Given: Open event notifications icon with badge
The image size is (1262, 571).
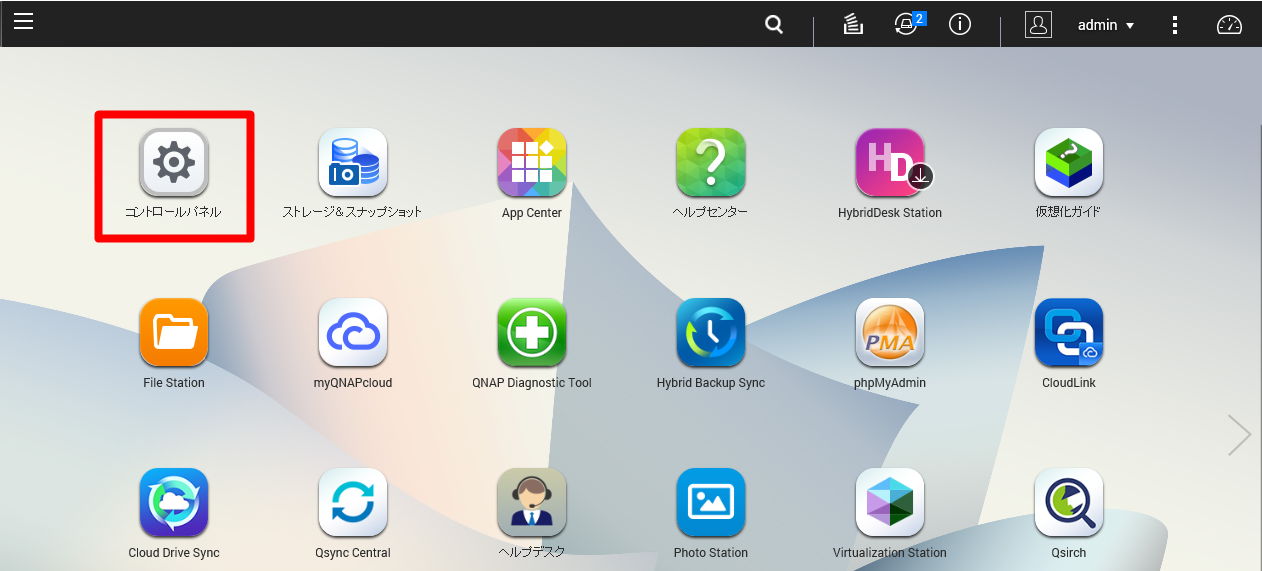Looking at the screenshot, I should pyautogui.click(x=908, y=24).
